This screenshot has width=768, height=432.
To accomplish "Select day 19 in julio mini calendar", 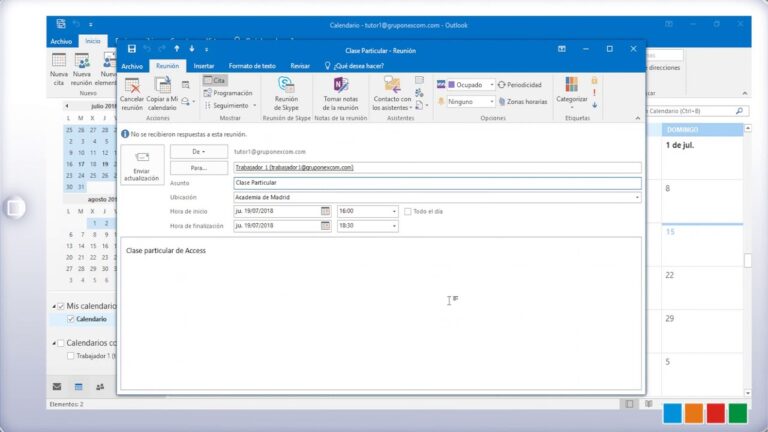I will click(105, 165).
